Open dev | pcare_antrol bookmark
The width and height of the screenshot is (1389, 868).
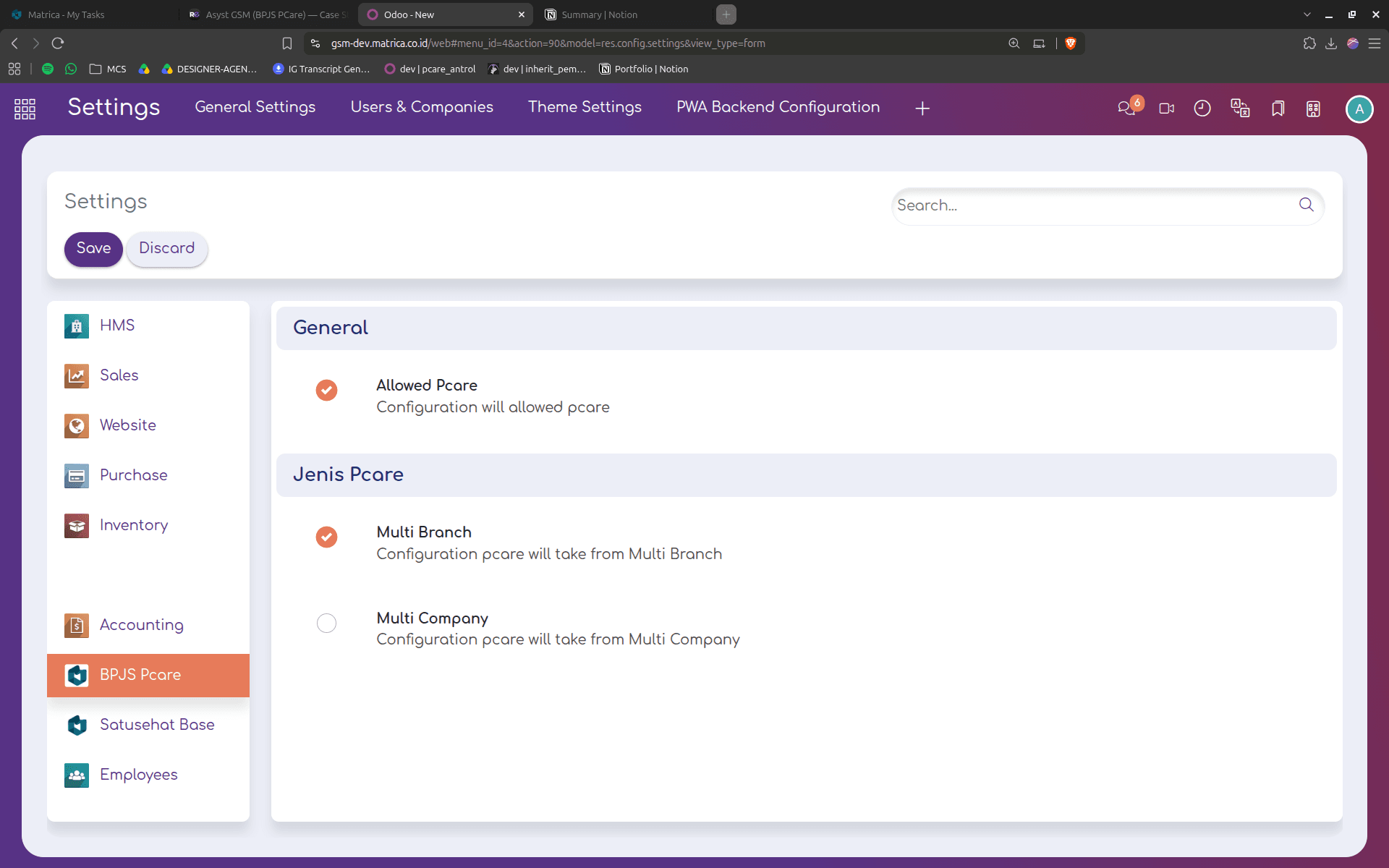click(x=430, y=69)
